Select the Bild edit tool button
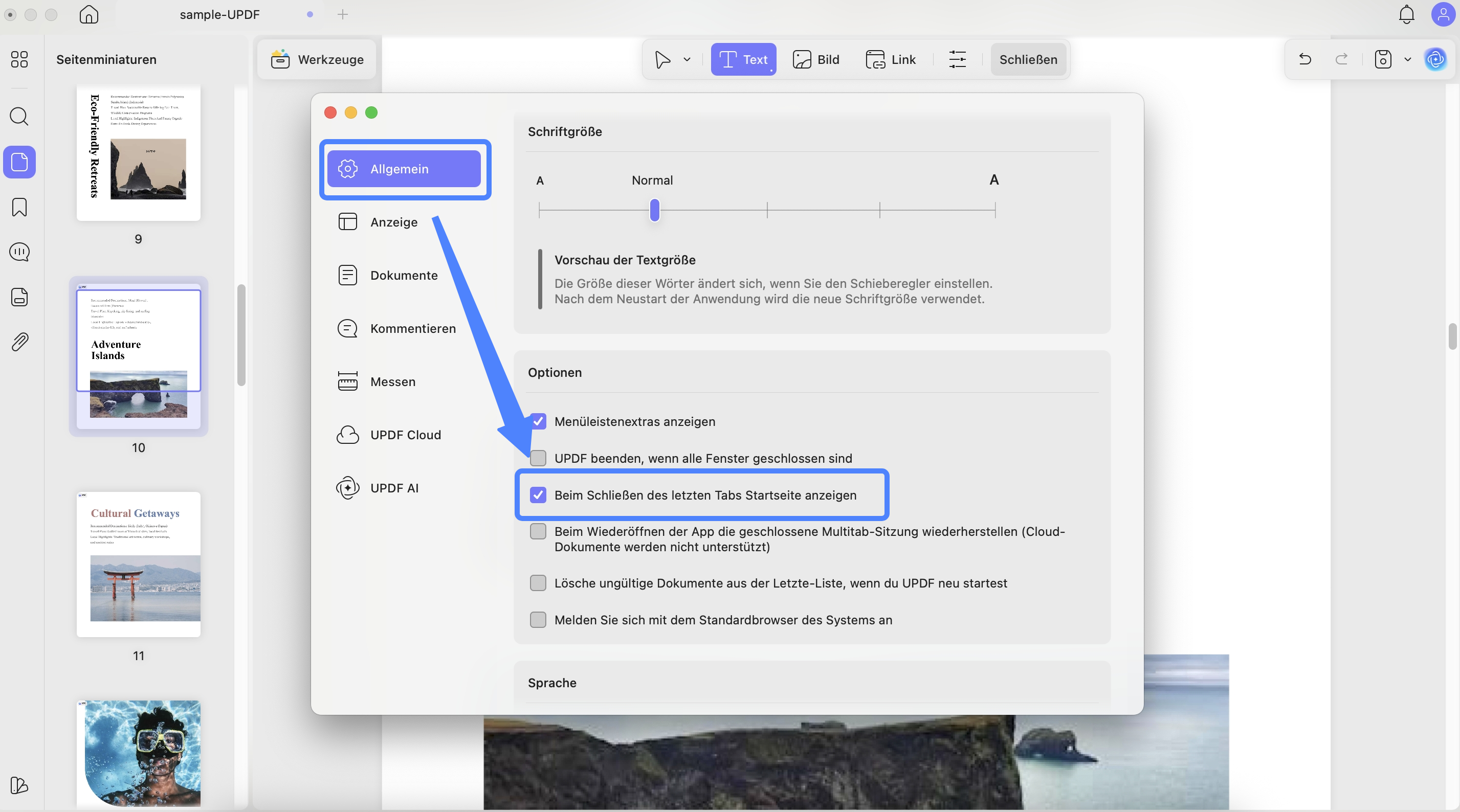 coord(816,59)
